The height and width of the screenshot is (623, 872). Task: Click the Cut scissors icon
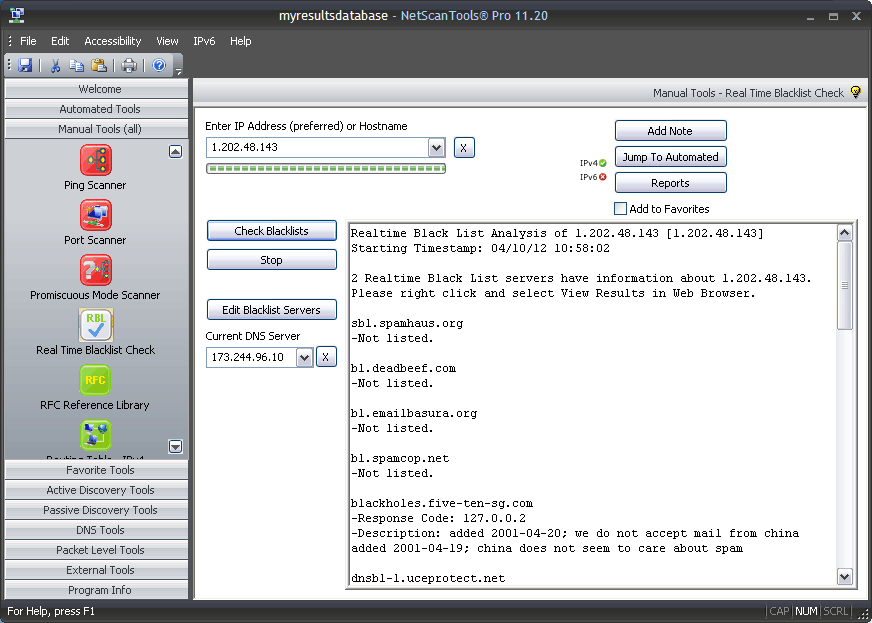[55, 66]
